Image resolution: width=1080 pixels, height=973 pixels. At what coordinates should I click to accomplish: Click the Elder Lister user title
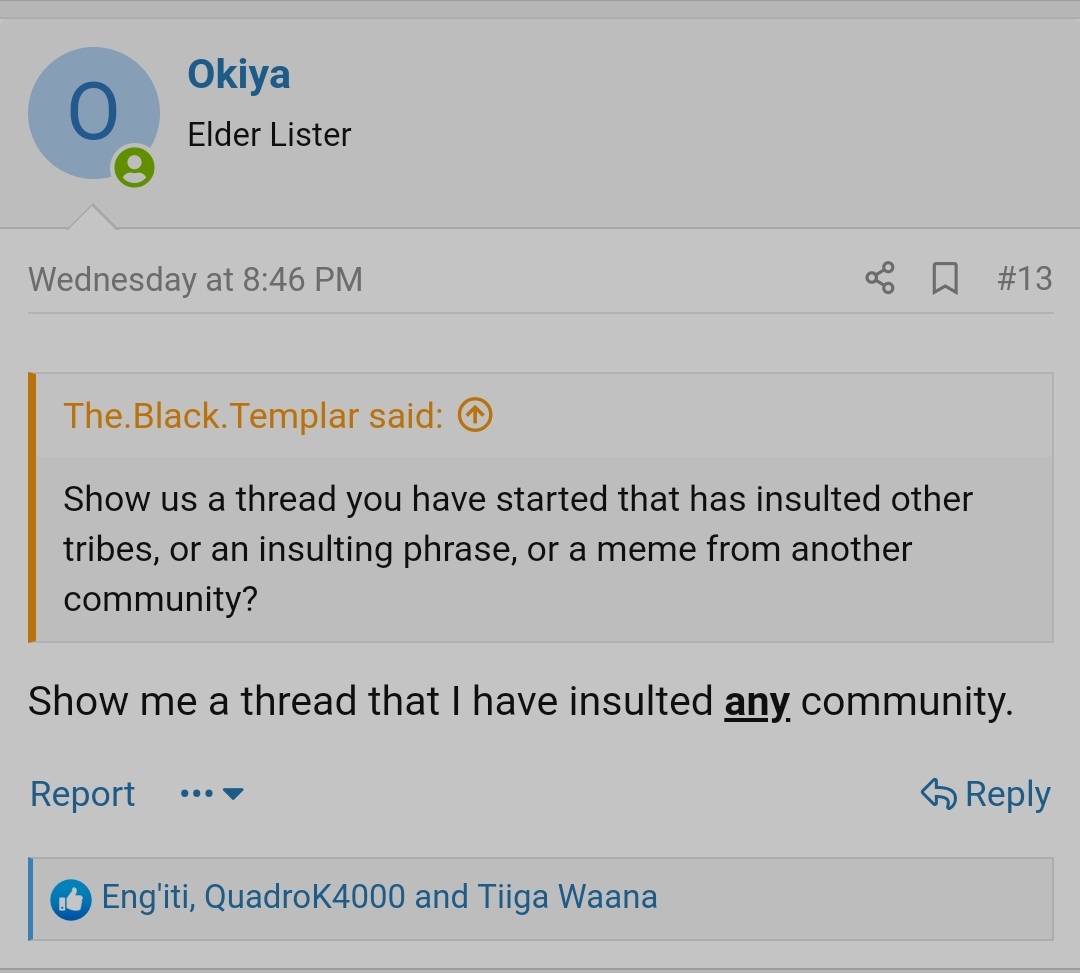coord(269,135)
